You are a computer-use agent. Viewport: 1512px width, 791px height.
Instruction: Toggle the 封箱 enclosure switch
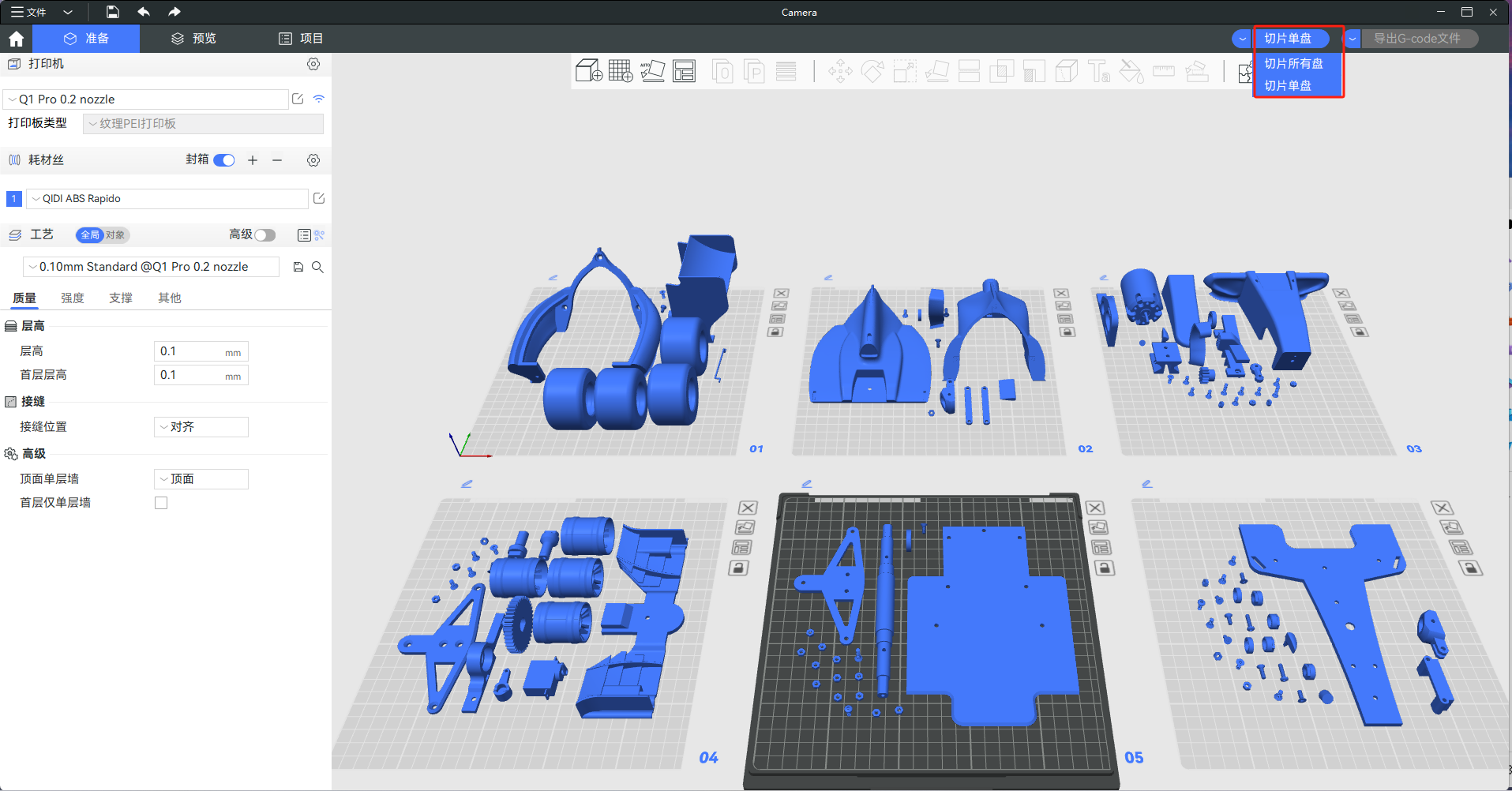(224, 160)
